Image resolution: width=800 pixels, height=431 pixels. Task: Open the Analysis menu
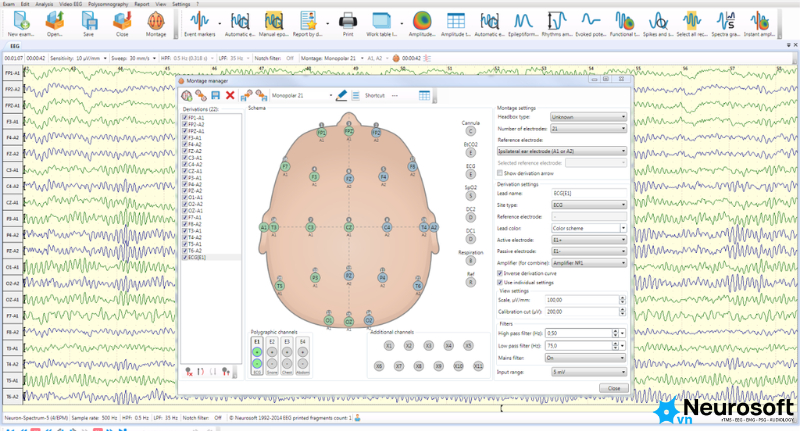point(44,4)
